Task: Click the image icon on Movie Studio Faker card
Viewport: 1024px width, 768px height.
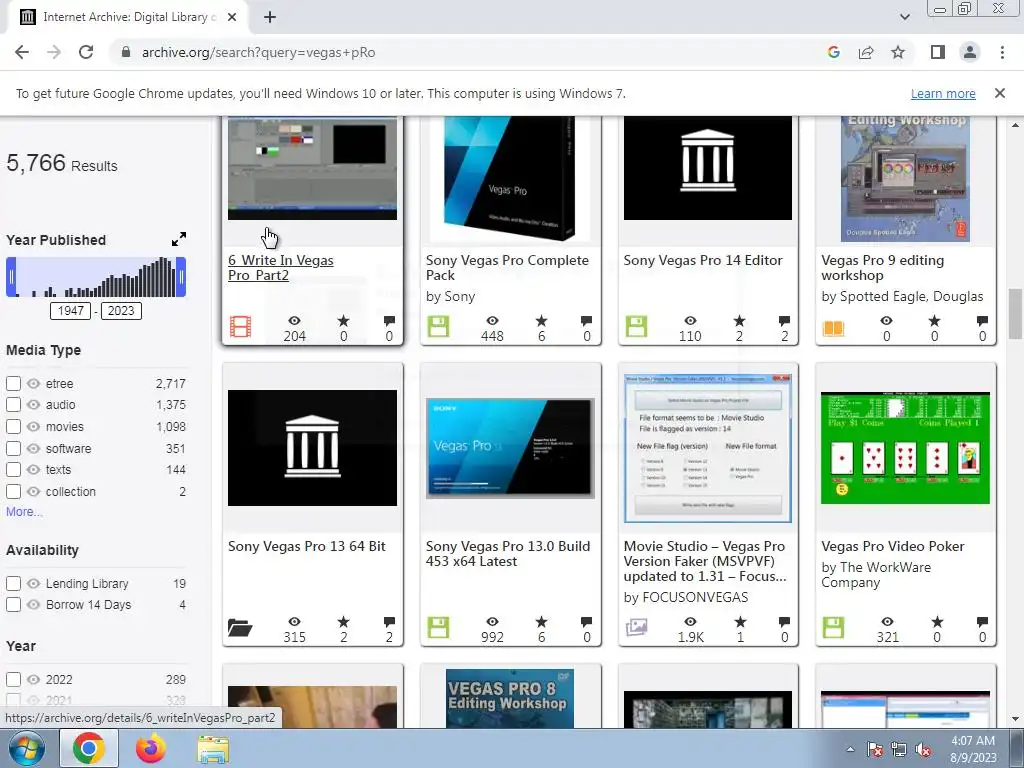Action: coord(636,628)
